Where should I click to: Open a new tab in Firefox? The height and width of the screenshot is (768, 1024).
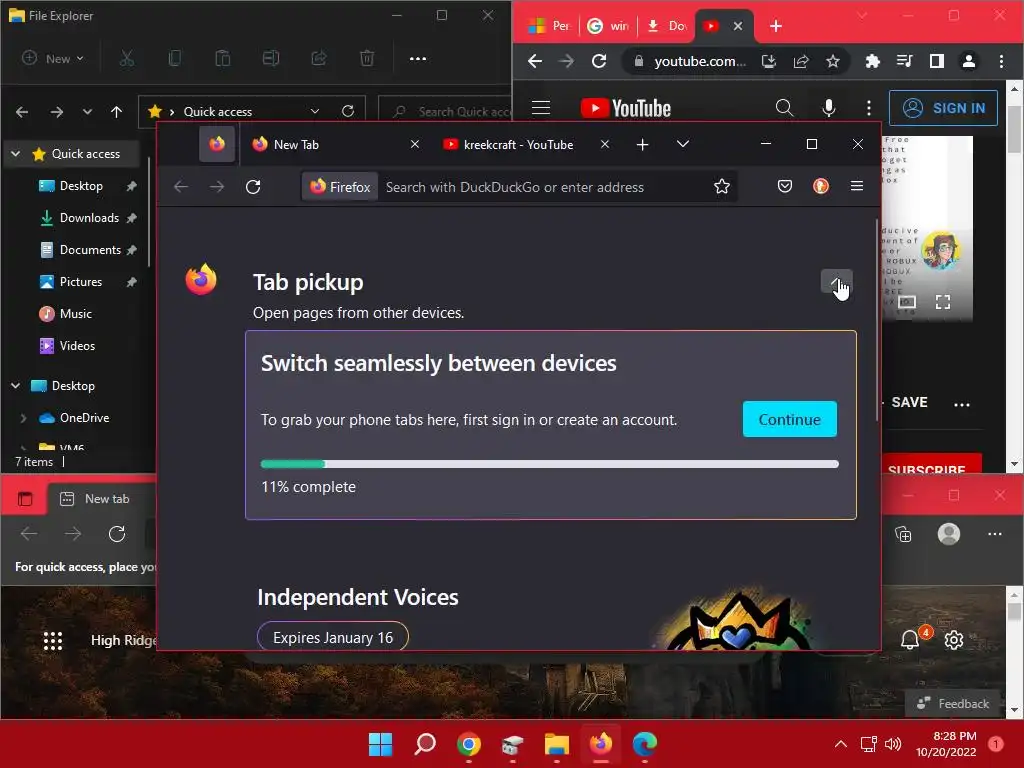coord(643,144)
